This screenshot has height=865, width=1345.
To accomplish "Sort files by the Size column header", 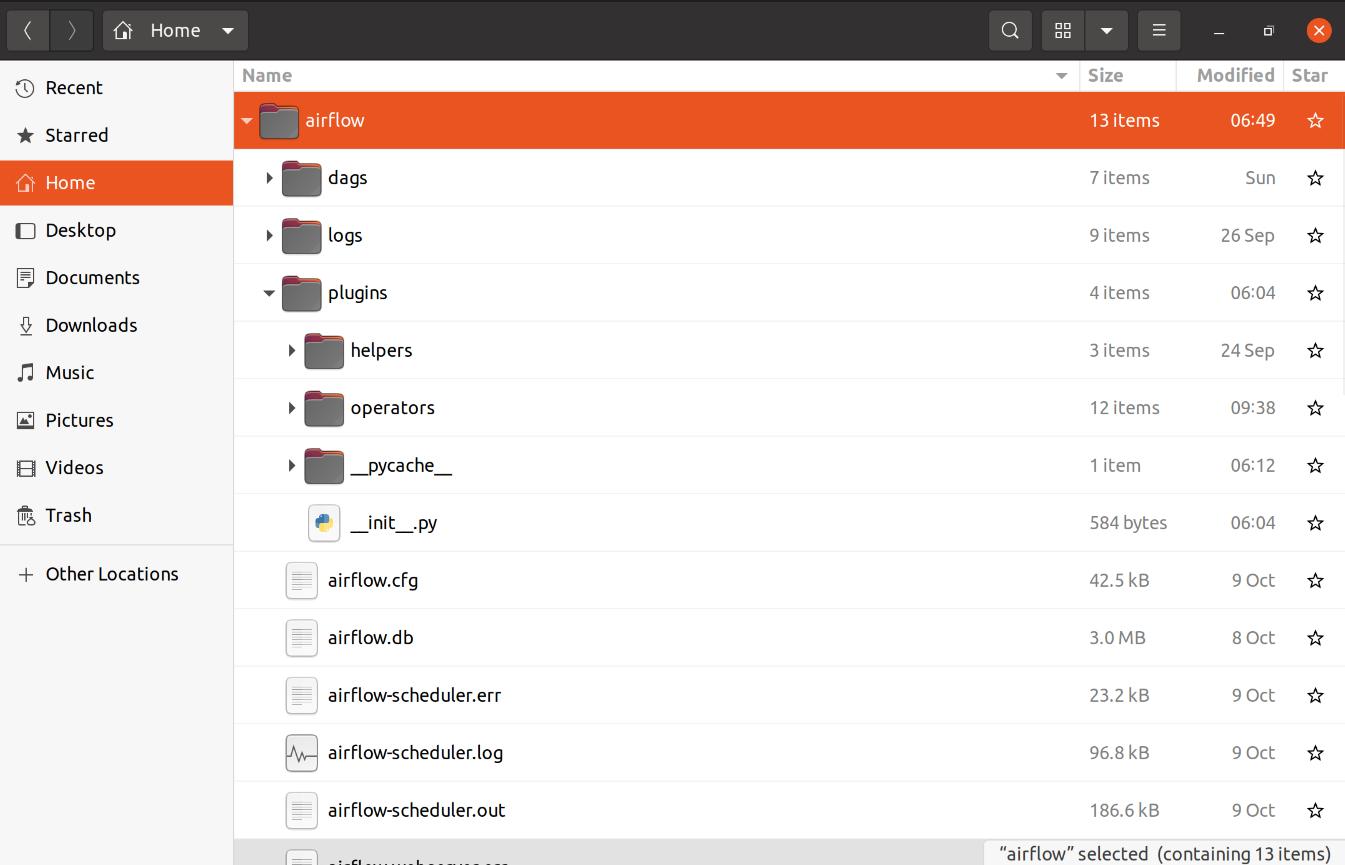I will tap(1105, 75).
